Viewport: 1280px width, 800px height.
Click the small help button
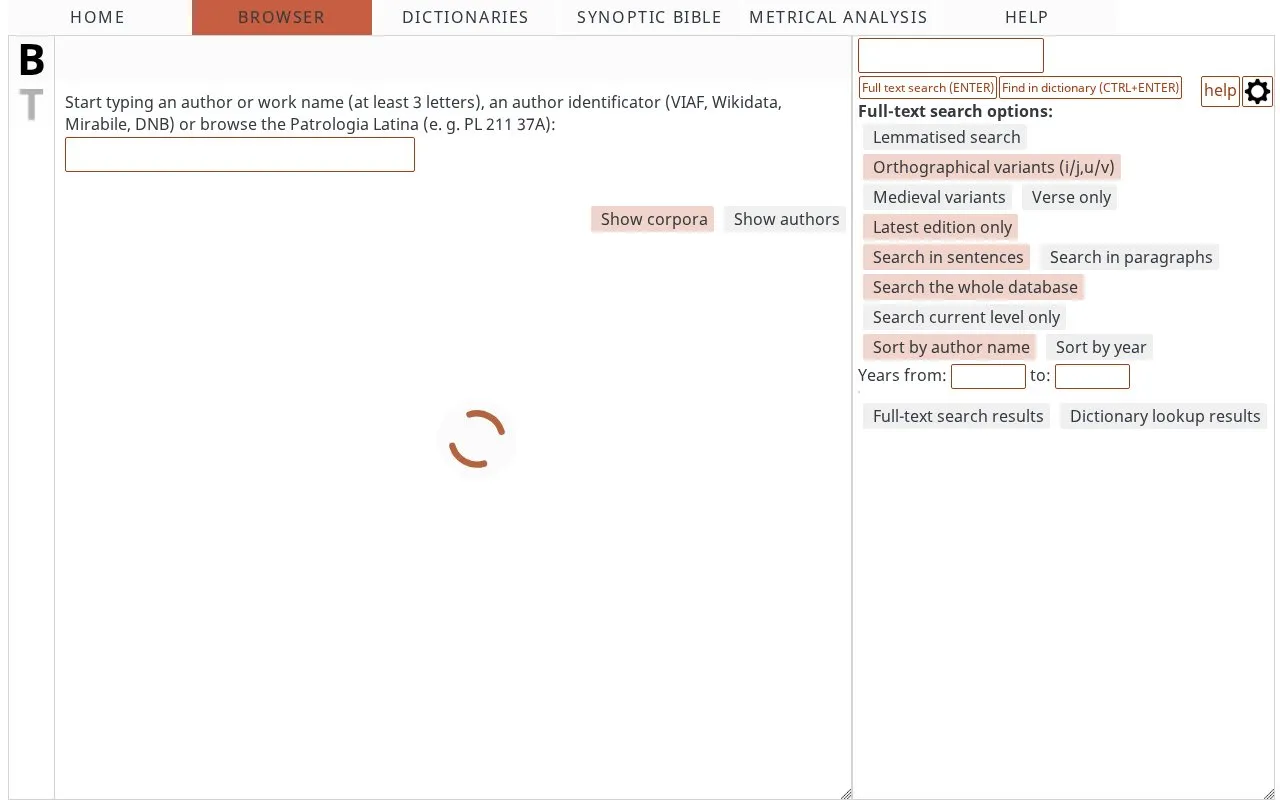(x=1220, y=91)
